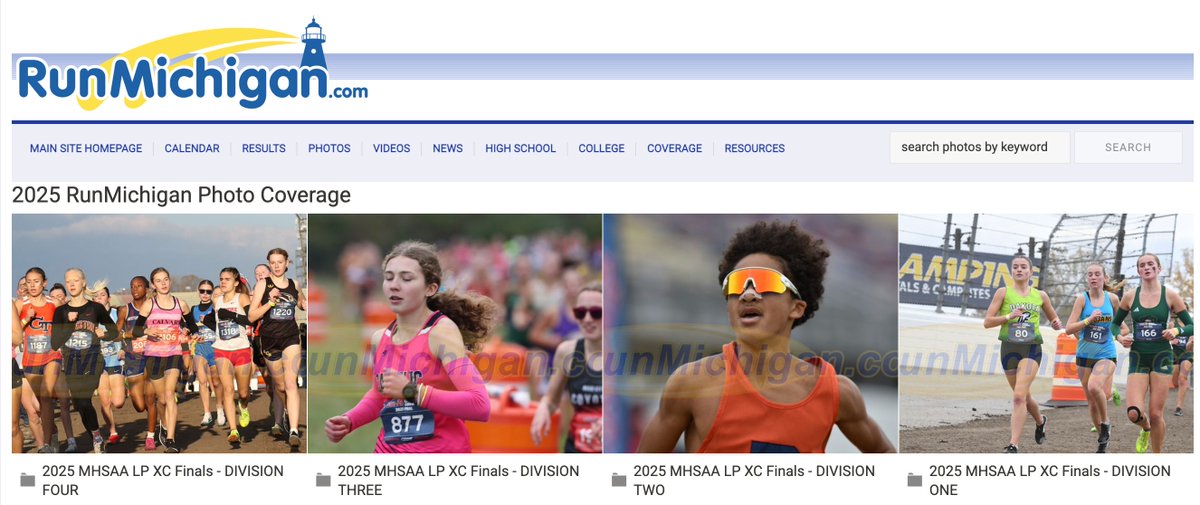Click folder icon beside DIVISION ONE album
1200x505 pixels.
tap(915, 480)
